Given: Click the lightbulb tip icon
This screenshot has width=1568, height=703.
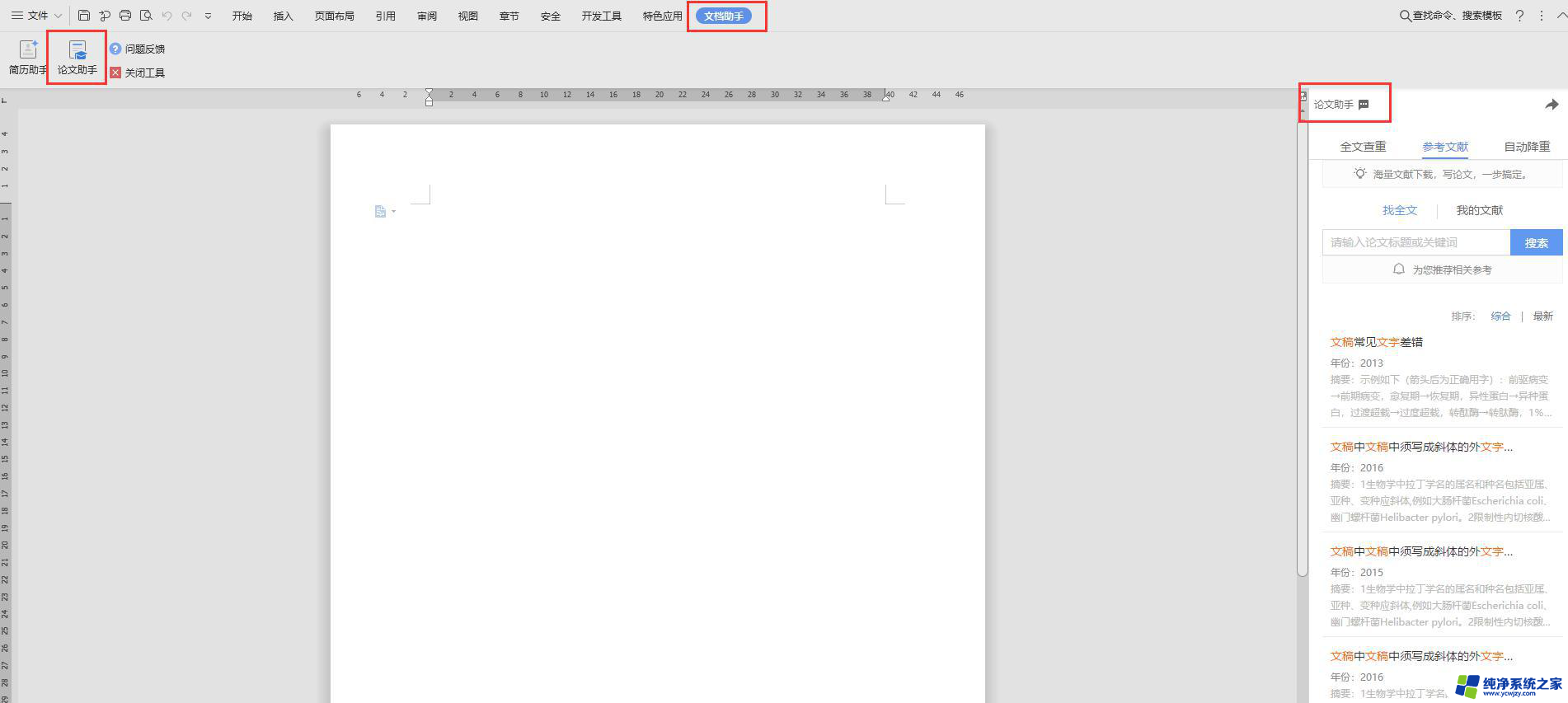Looking at the screenshot, I should click(1359, 174).
